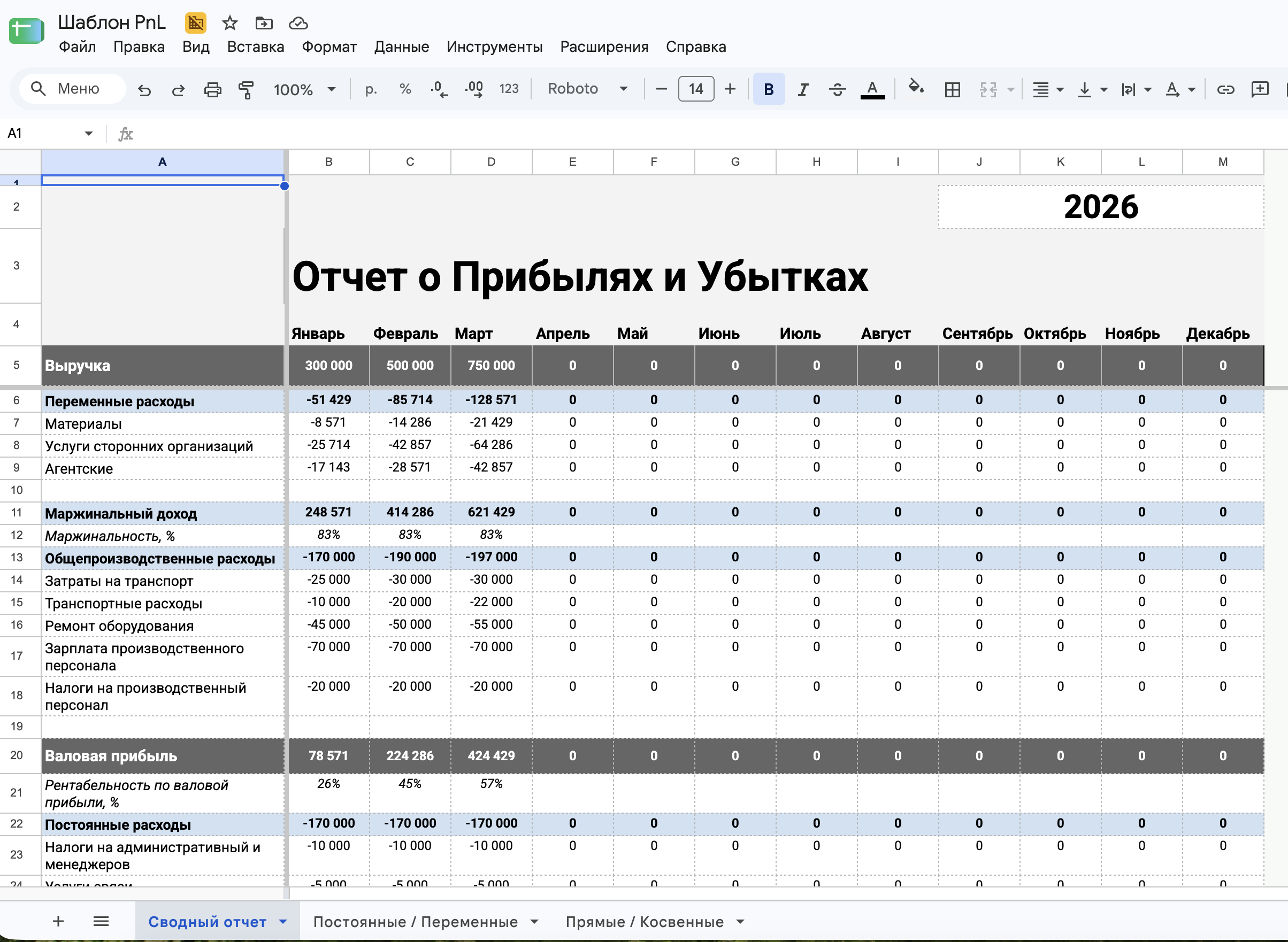
Task: Open the Вид menu
Action: click(196, 47)
